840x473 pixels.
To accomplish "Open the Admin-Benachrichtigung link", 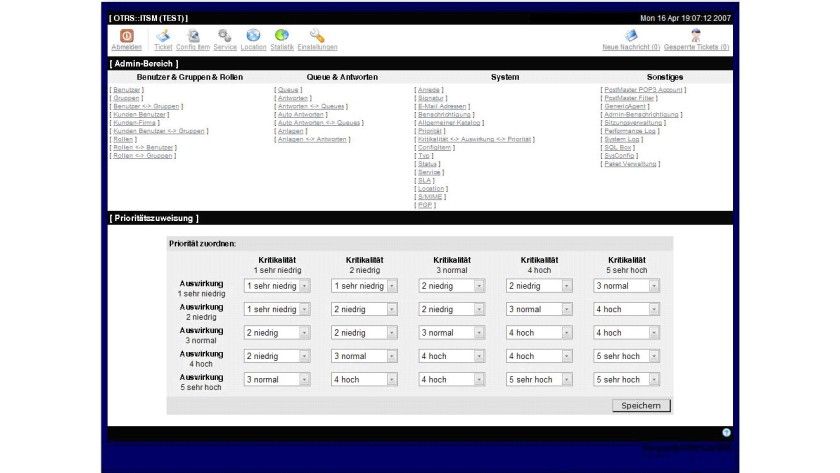I will click(641, 115).
